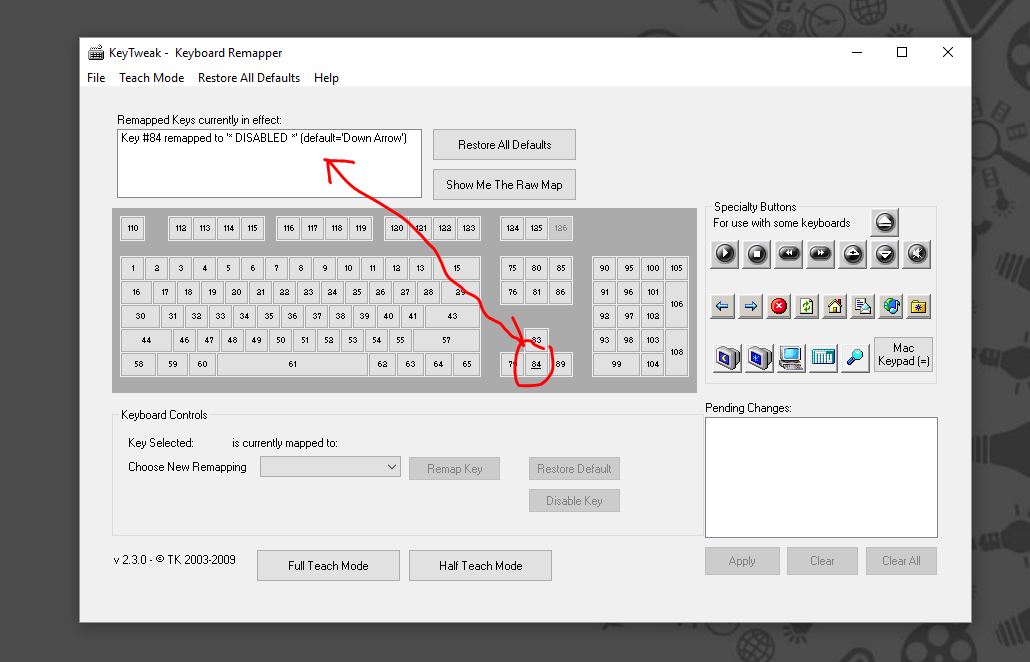Select the Home specialty key
1030x662 pixels.
tap(834, 306)
